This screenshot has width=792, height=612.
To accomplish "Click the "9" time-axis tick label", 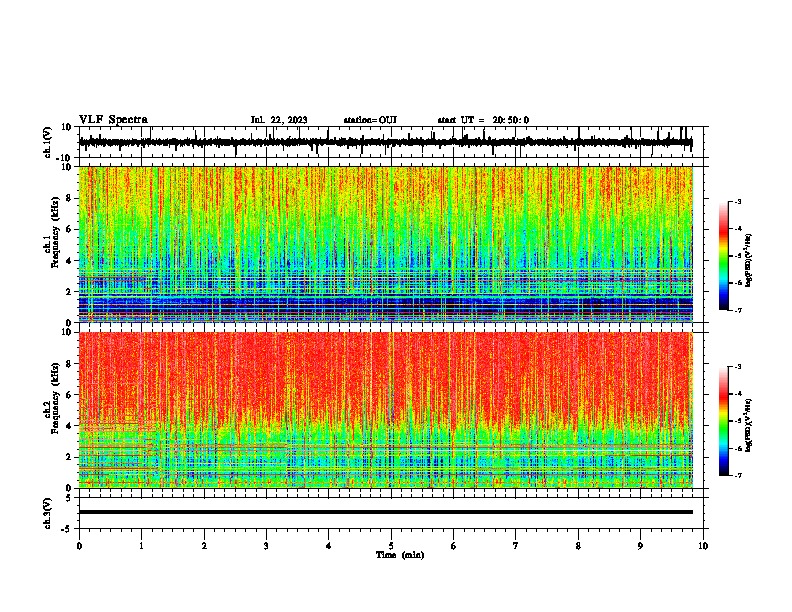I will tap(641, 546).
